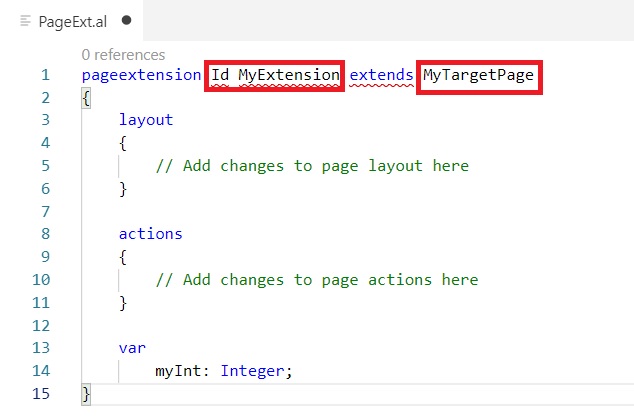
Task: Open the '0 references' code lens link
Action: (x=123, y=55)
